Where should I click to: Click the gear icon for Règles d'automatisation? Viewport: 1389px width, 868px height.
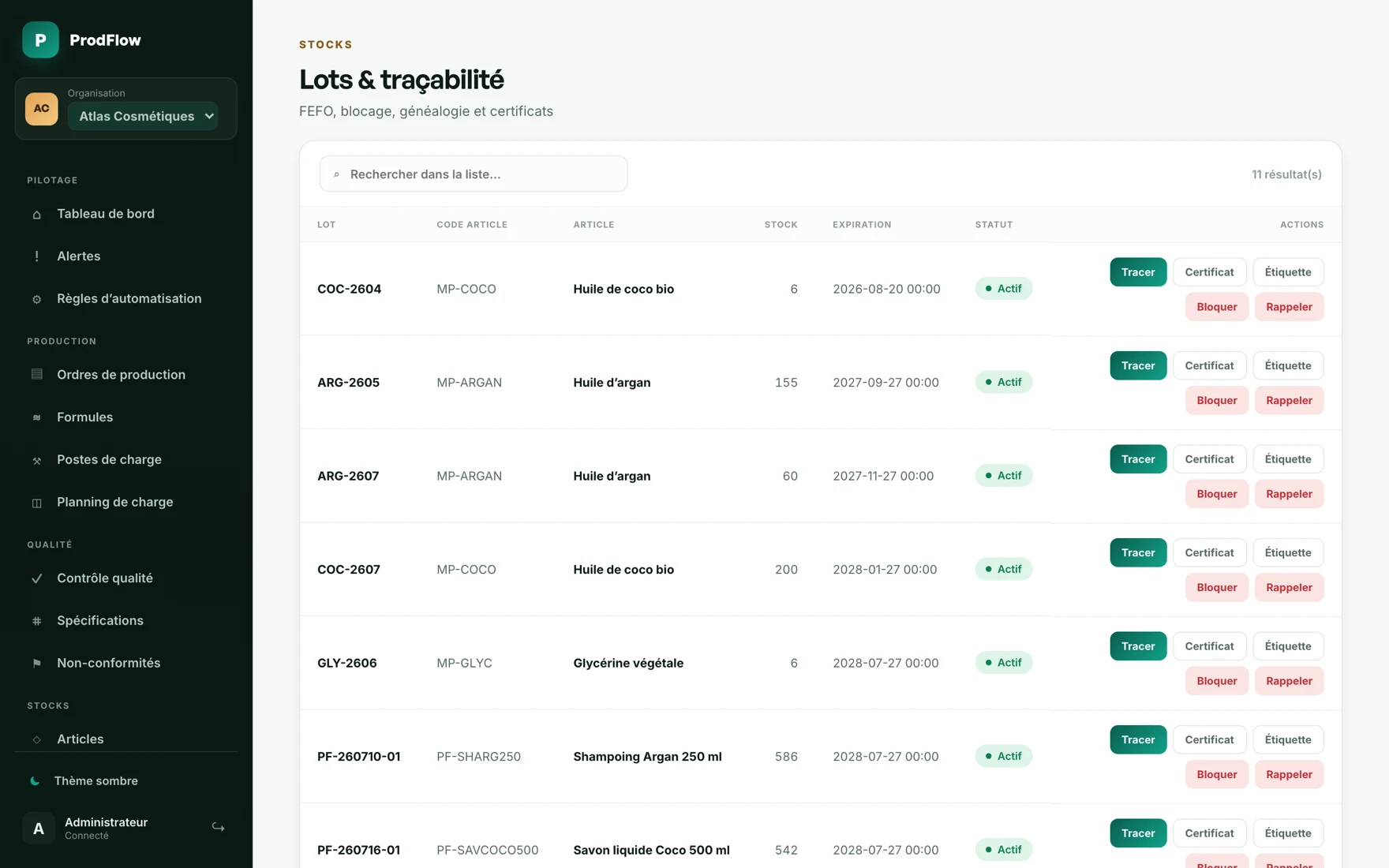pyautogui.click(x=36, y=299)
